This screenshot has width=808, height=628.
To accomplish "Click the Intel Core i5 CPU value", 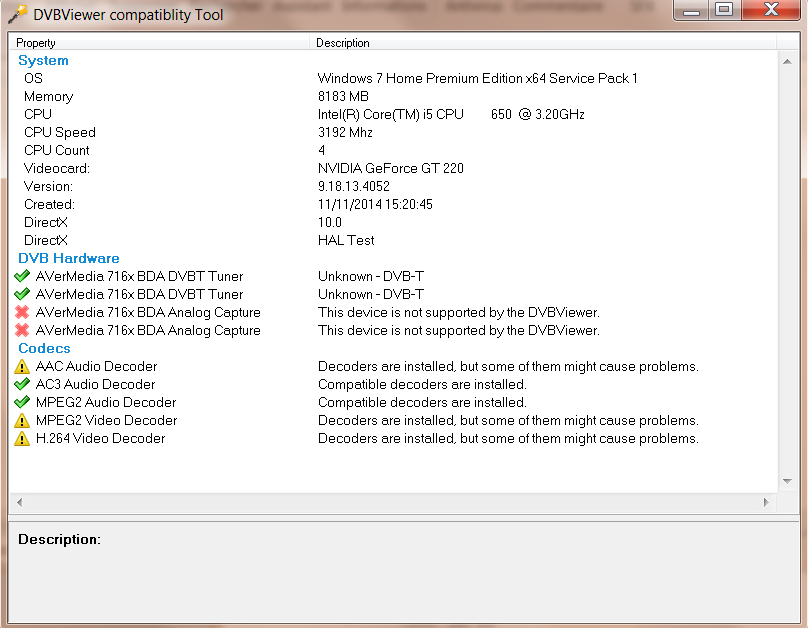I will pyautogui.click(x=451, y=114).
